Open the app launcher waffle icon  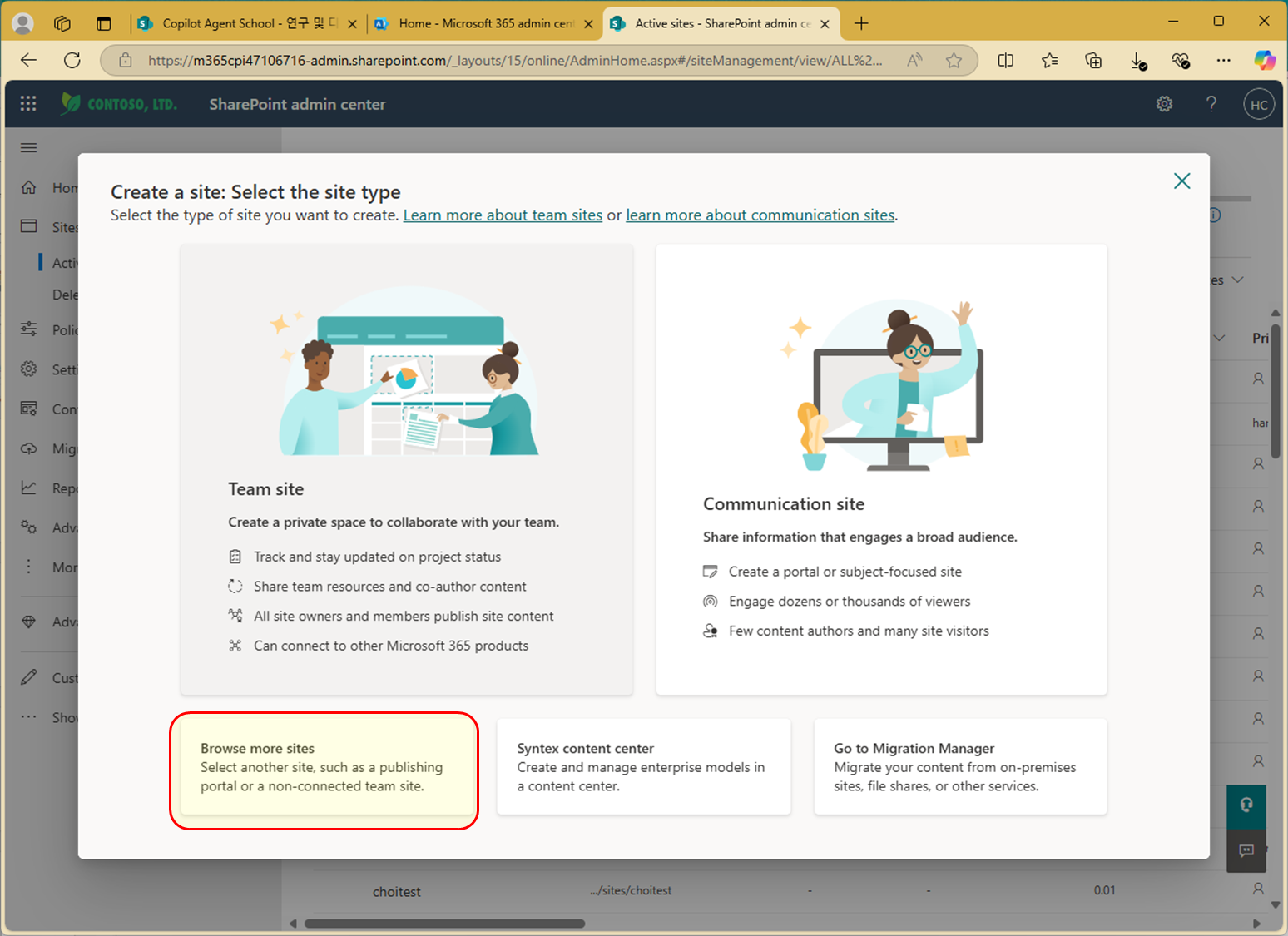click(x=28, y=104)
